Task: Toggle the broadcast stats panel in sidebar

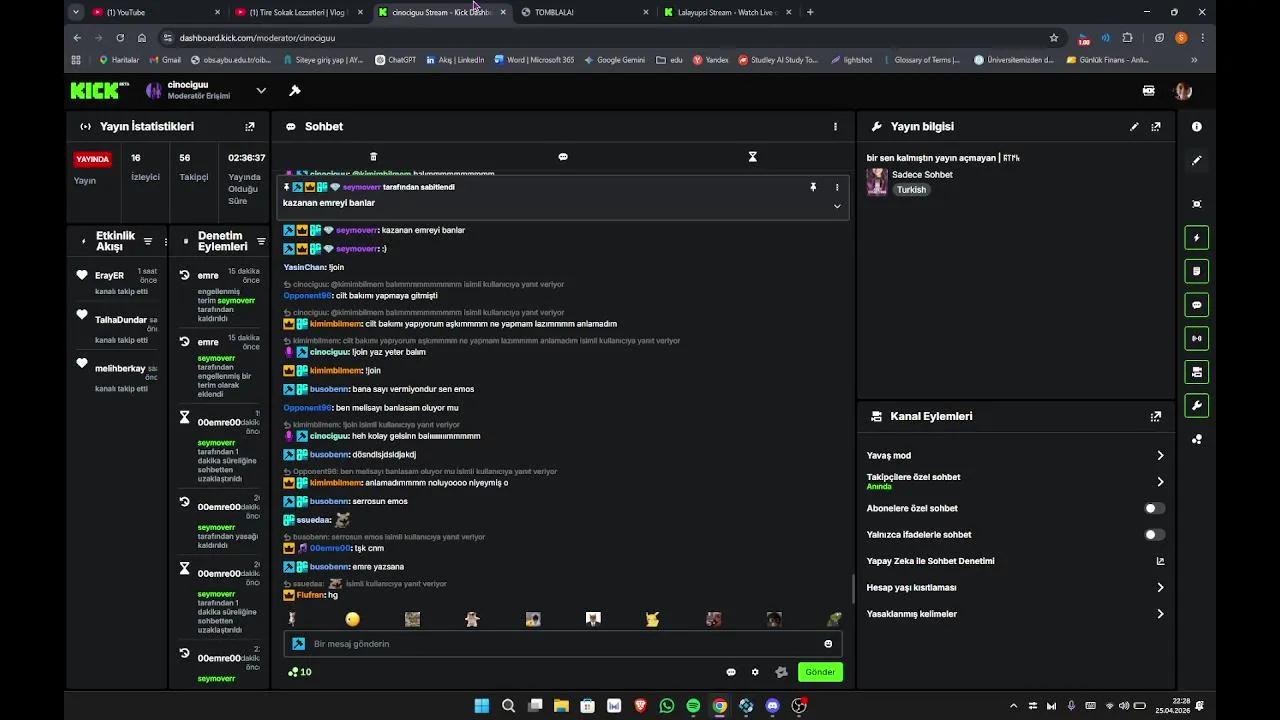Action: point(1197,338)
